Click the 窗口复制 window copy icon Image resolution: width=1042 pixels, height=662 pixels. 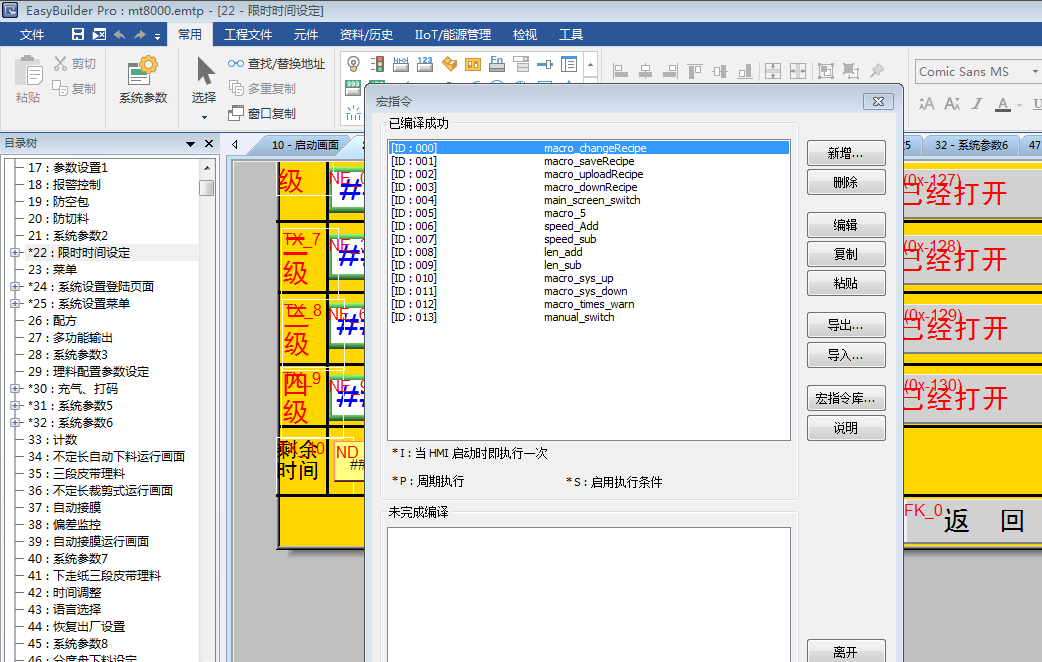coord(237,114)
